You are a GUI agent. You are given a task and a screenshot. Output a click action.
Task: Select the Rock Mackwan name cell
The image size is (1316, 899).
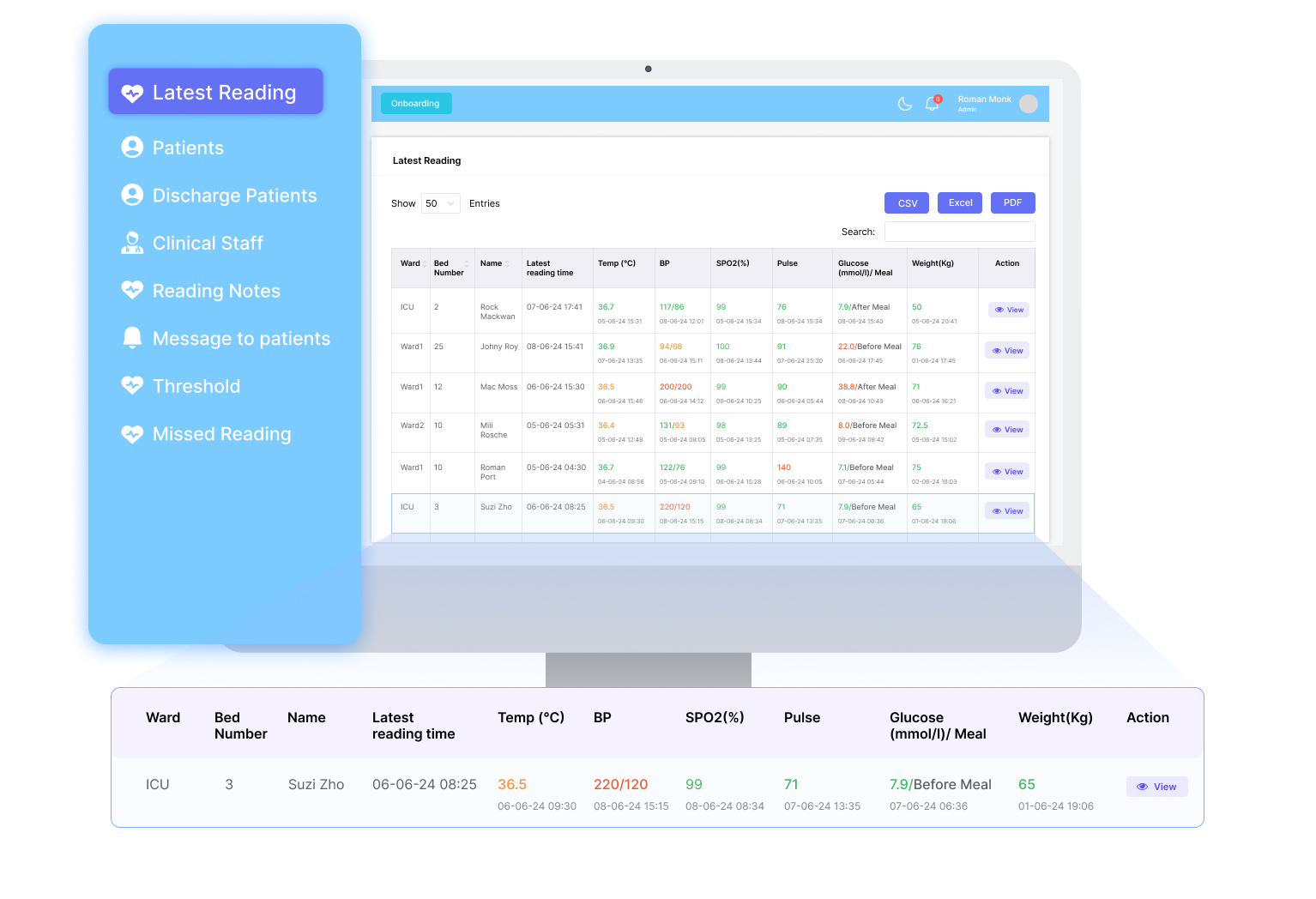click(498, 311)
